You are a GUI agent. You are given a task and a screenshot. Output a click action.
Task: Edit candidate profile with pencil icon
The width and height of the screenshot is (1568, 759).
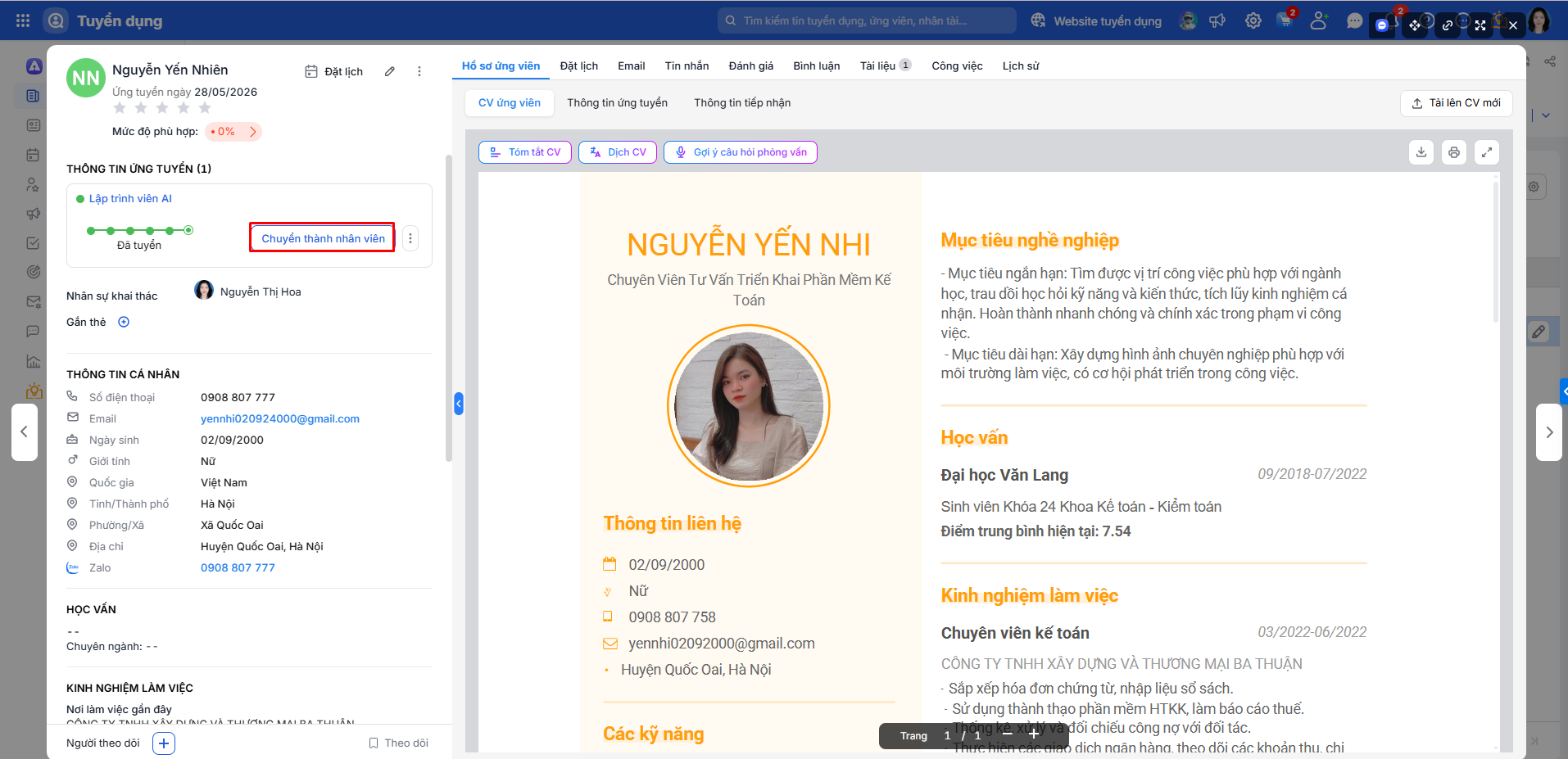click(x=390, y=71)
